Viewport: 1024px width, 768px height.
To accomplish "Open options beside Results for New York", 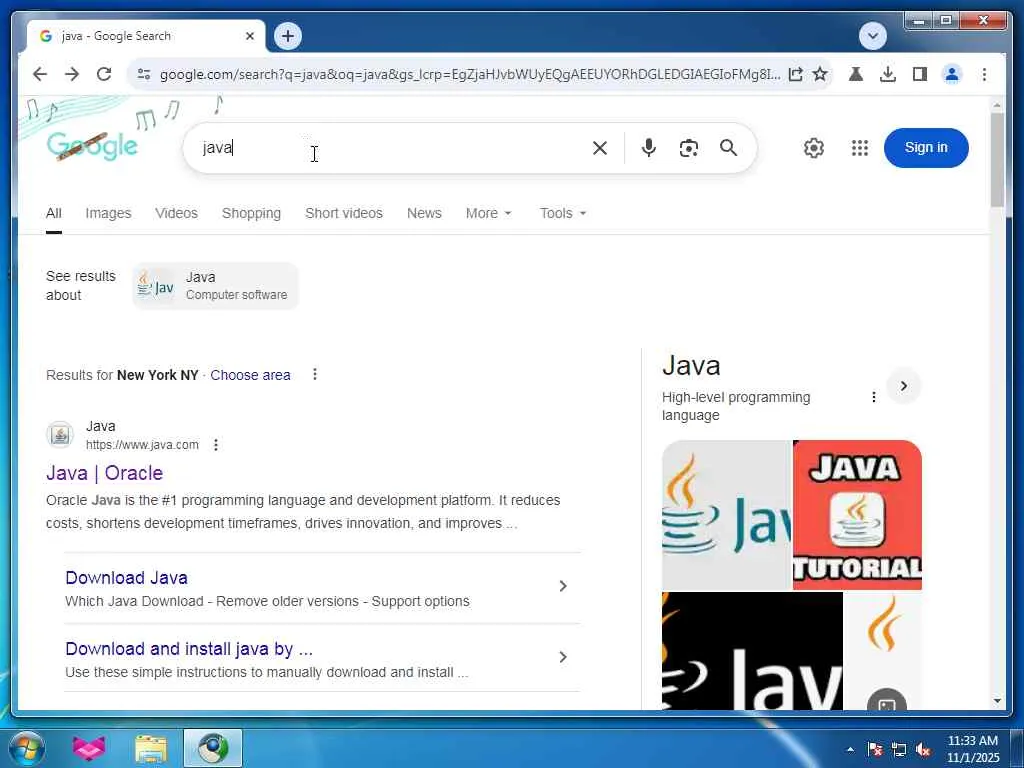I will point(315,374).
